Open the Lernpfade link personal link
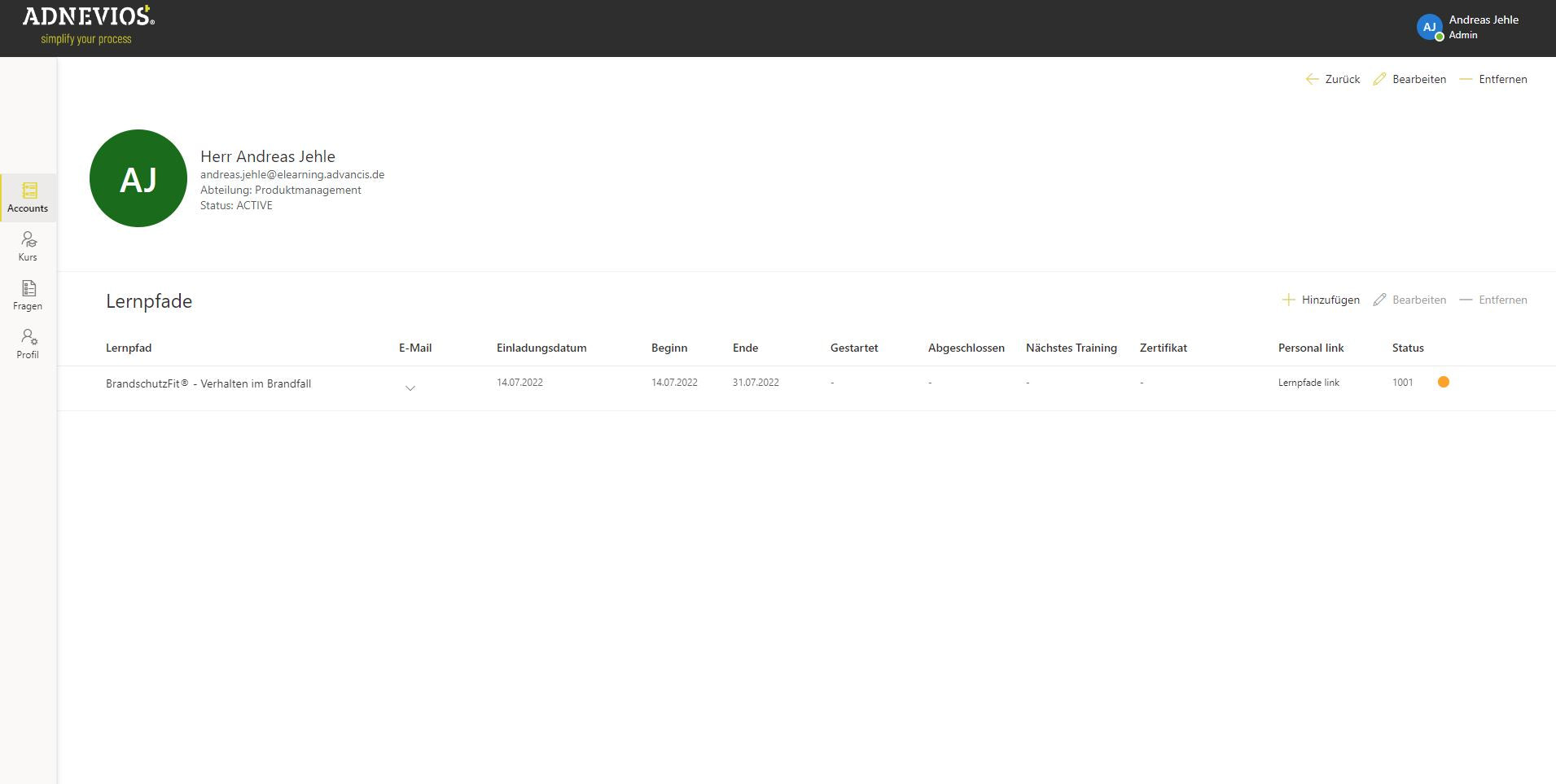This screenshot has height=784, width=1556. [1308, 383]
